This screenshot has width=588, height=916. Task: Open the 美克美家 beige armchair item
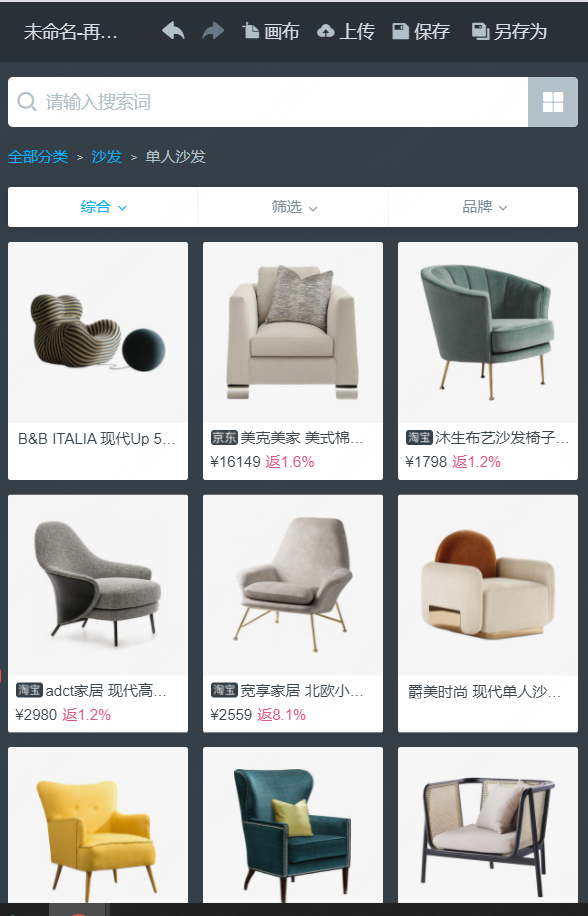(x=293, y=360)
